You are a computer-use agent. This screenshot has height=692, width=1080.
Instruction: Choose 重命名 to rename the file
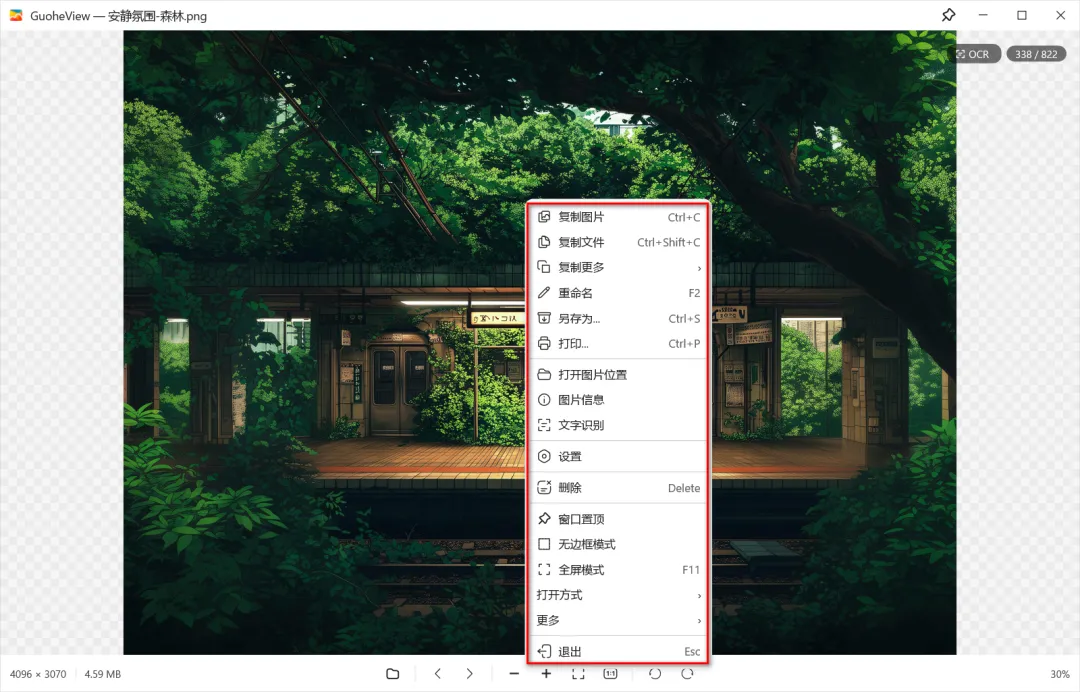tap(618, 293)
